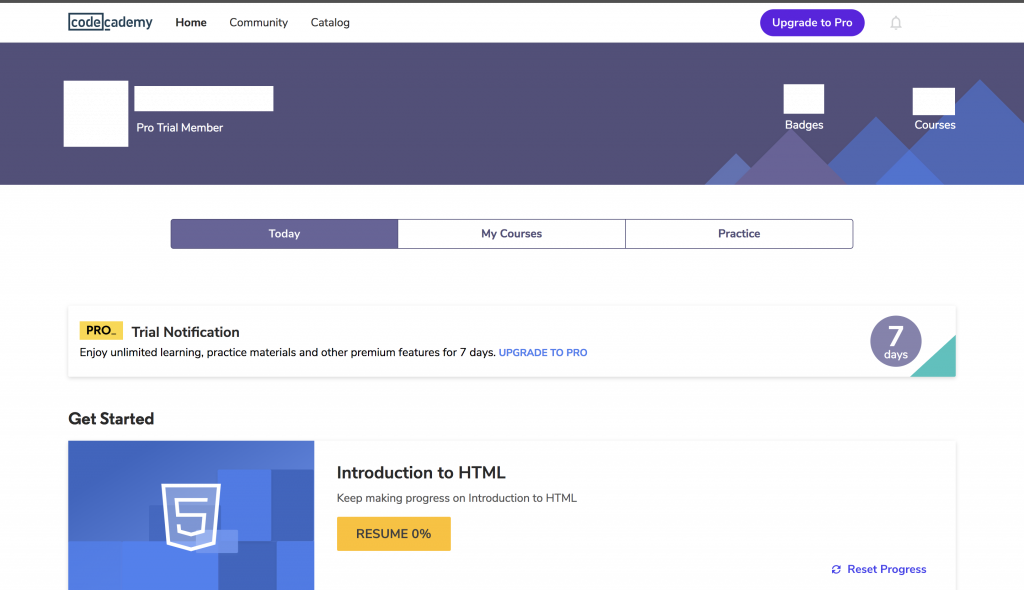1024x590 pixels.
Task: Click the Pro Trial Member label
Action: pyautogui.click(x=180, y=128)
